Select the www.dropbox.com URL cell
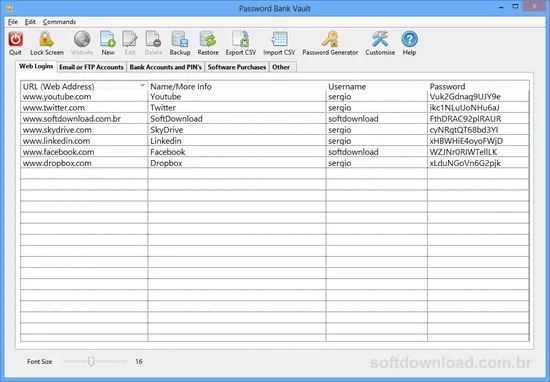Screen dimensions: 550x382 click(x=84, y=163)
